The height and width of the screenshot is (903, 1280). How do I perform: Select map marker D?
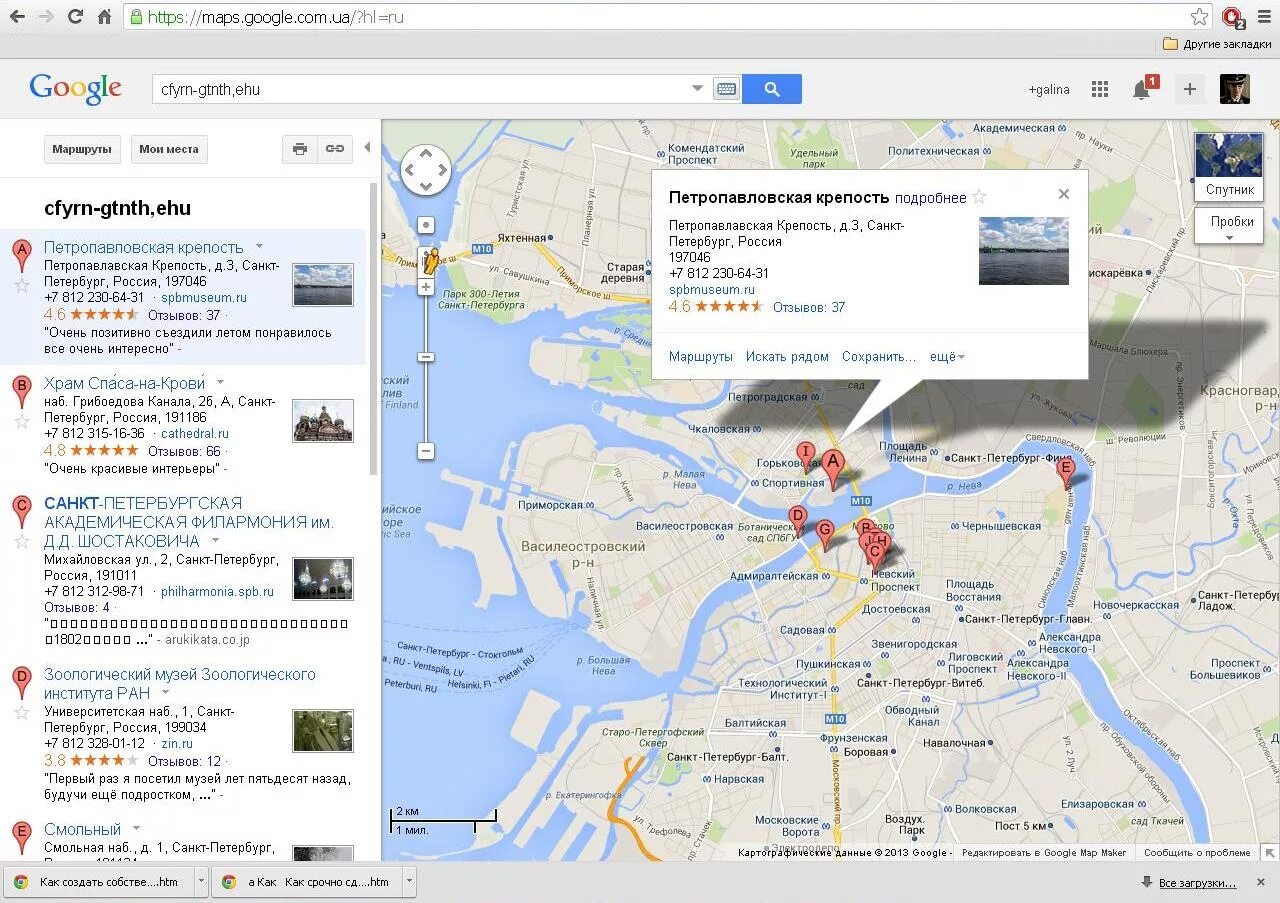(x=797, y=519)
